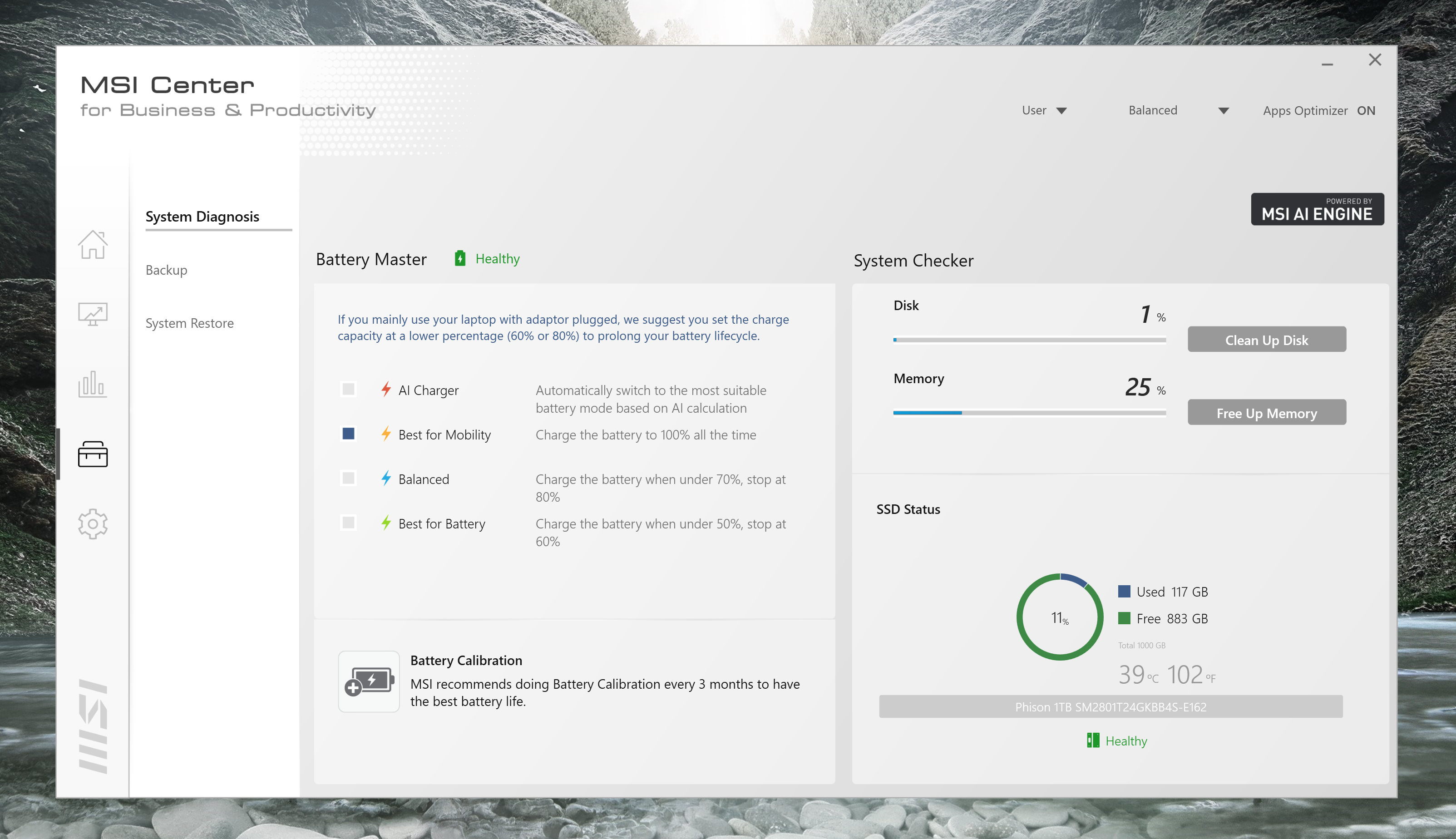Click the Free Up Memory button
1456x839 pixels.
pos(1266,413)
